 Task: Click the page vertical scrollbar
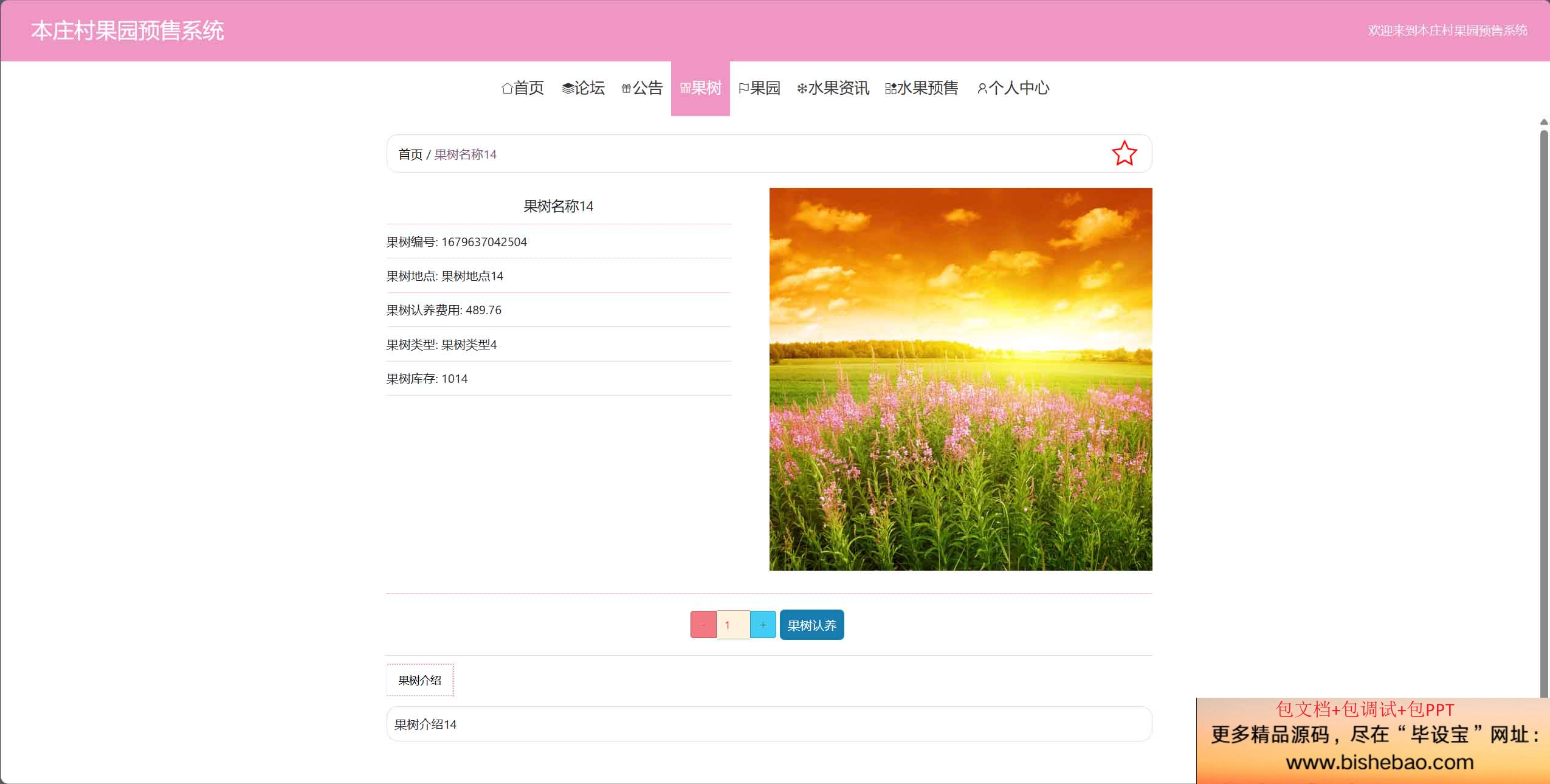pyautogui.click(x=1544, y=413)
